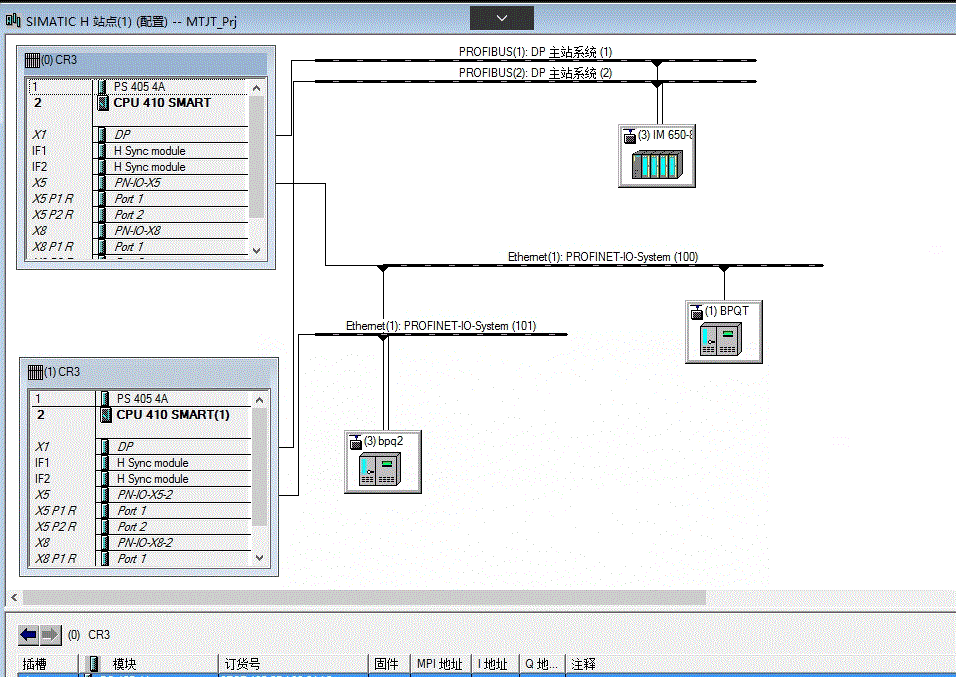The height and width of the screenshot is (677, 956).
Task: Select the PROFINET-IO-System (100) line
Action: coord(602,265)
